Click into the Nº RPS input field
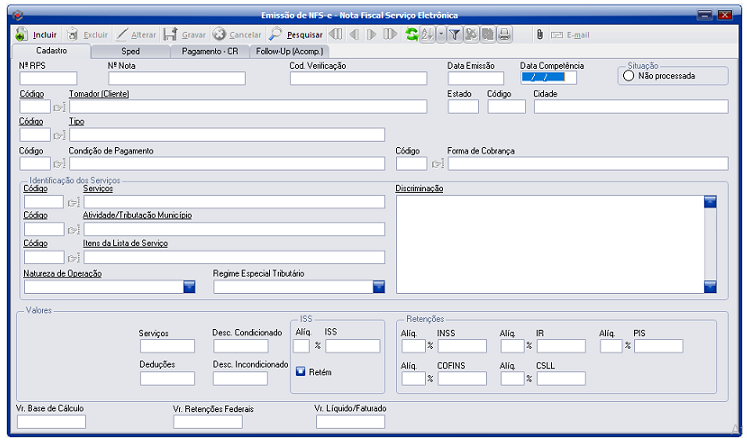Viewport: 747px width, 444px height. coord(48,78)
